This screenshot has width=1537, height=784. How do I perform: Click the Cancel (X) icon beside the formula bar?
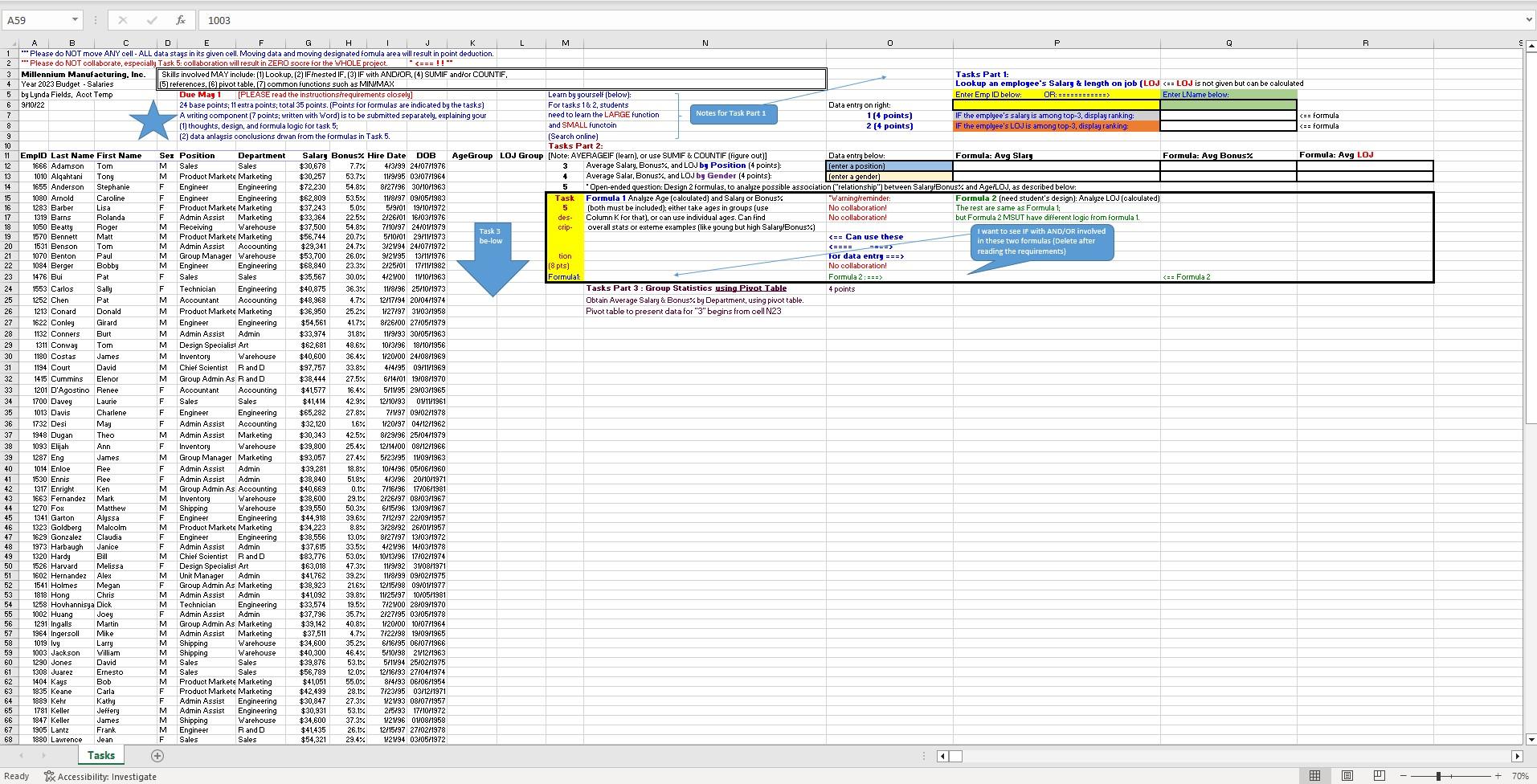(122, 20)
